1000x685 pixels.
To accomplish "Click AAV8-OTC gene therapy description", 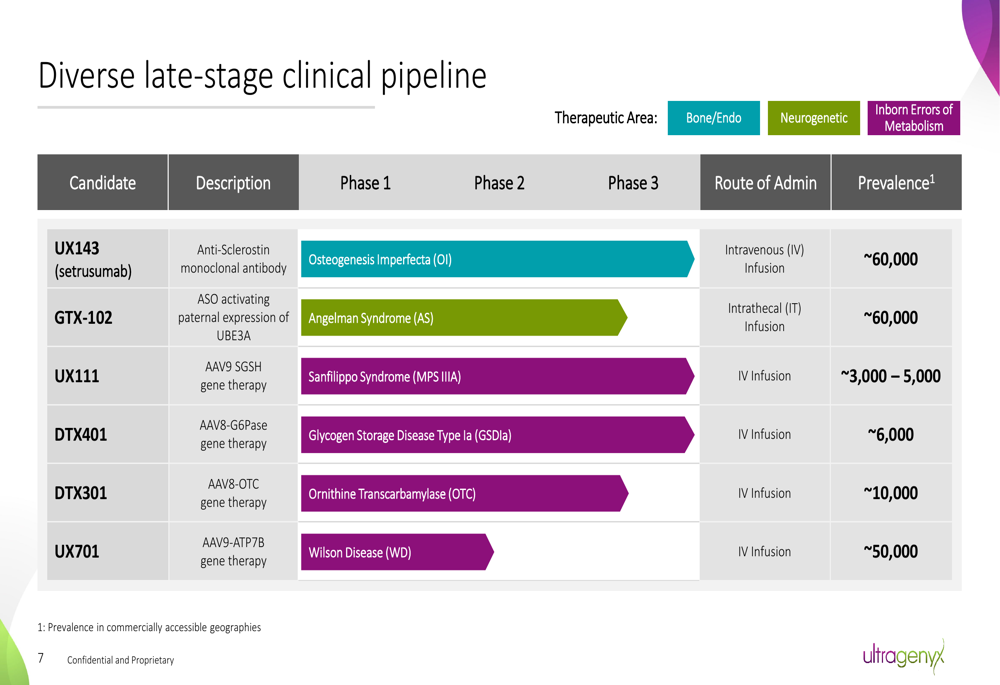I will (x=233, y=493).
